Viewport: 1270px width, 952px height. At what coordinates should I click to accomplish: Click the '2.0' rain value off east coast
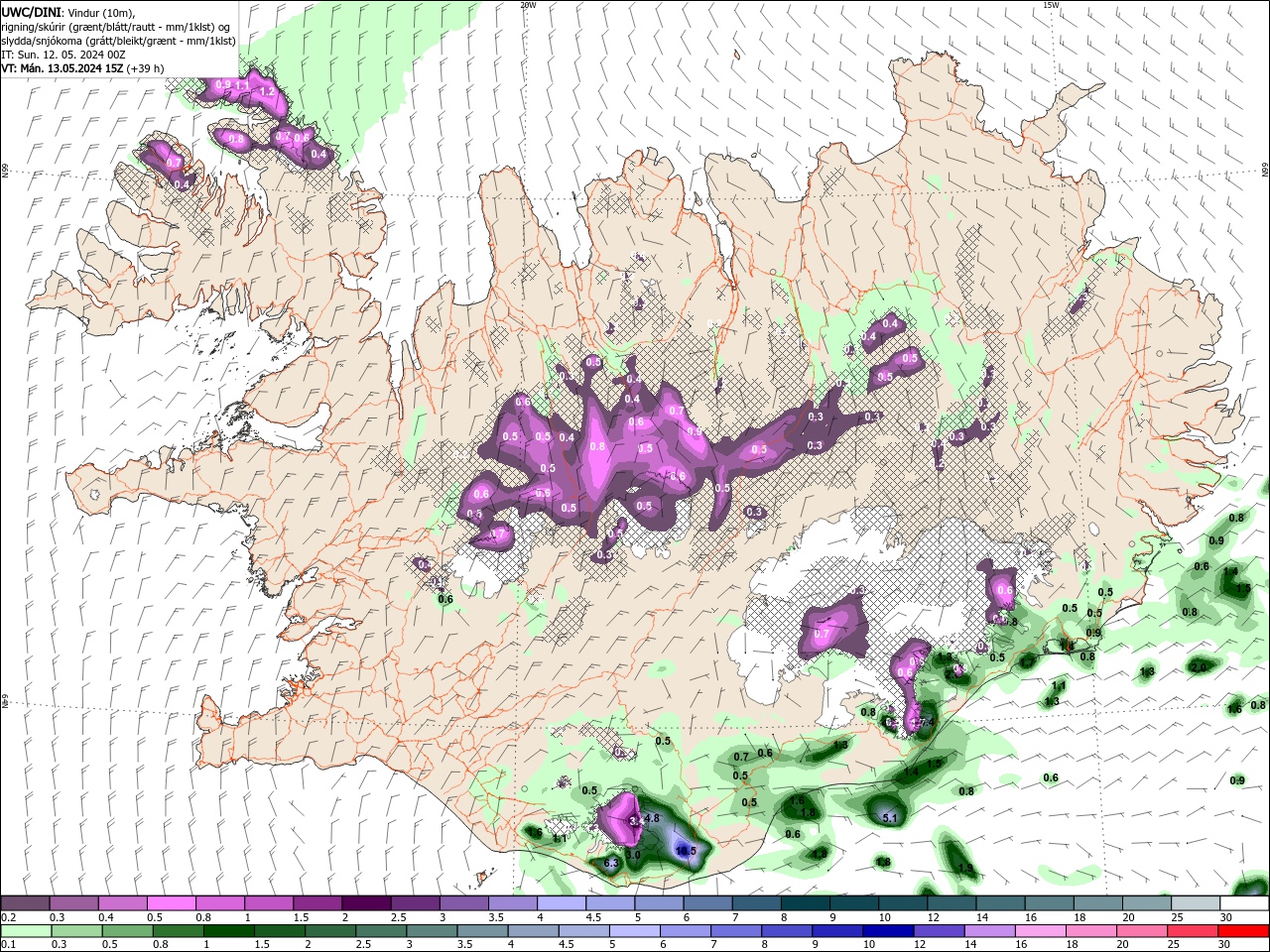click(x=1199, y=667)
